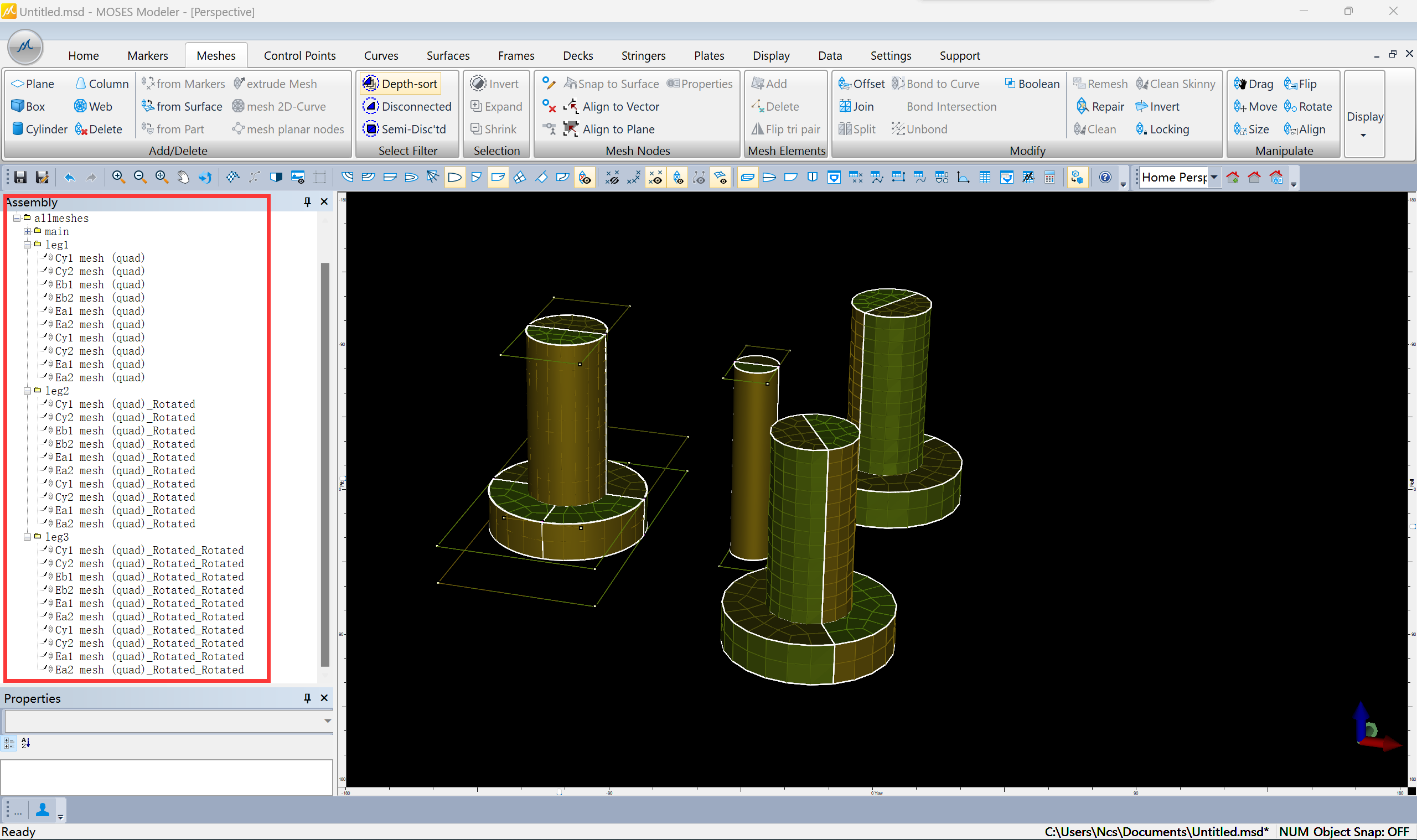The image size is (1417, 840).
Task: Switch to the Surfaces ribbon tab
Action: (448, 55)
